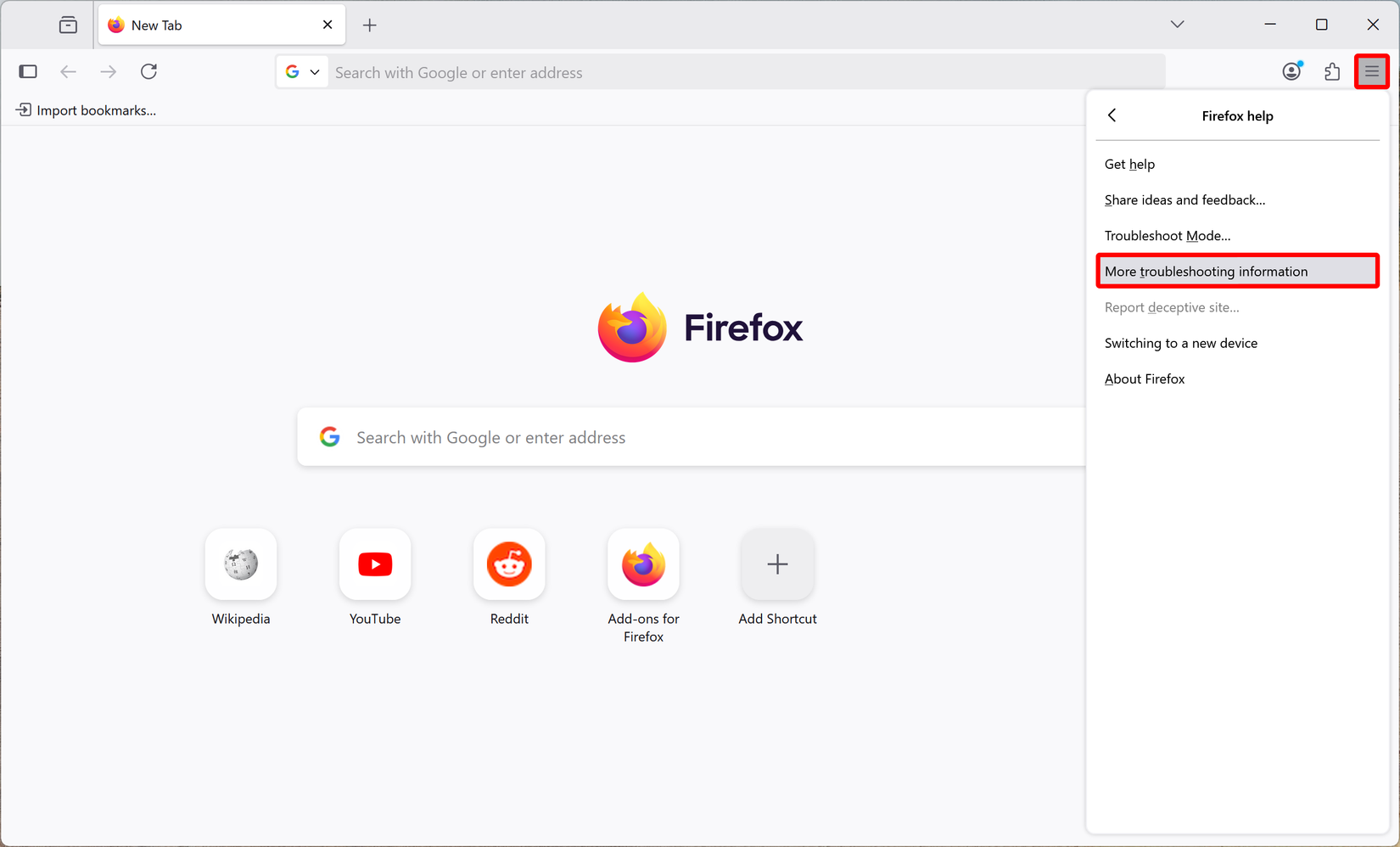Click the Add Shortcut tile
The image size is (1400, 847).
point(776,564)
